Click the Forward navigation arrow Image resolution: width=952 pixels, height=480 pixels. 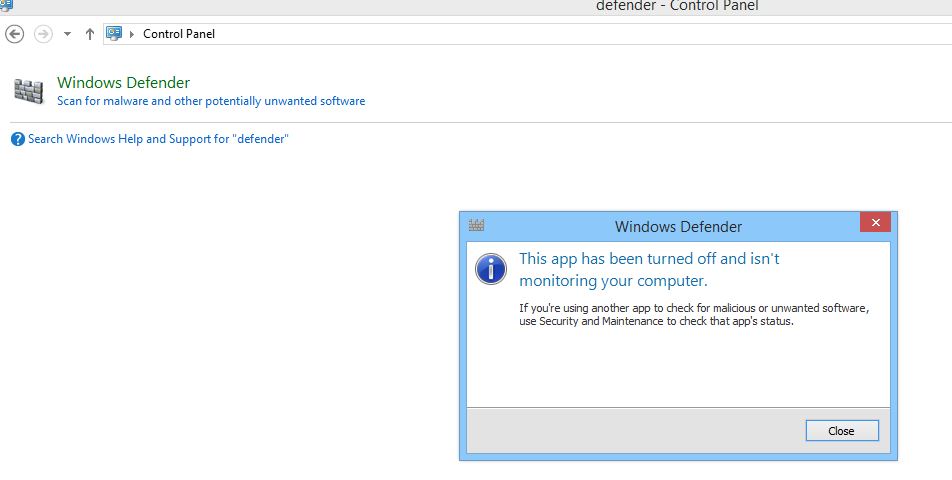click(43, 34)
